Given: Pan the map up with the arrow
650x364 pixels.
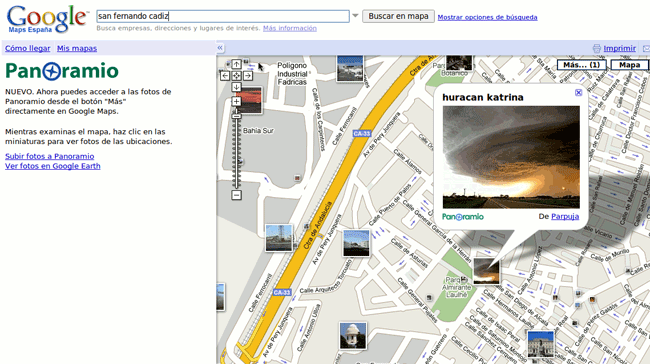Looking at the screenshot, I should 236,64.
